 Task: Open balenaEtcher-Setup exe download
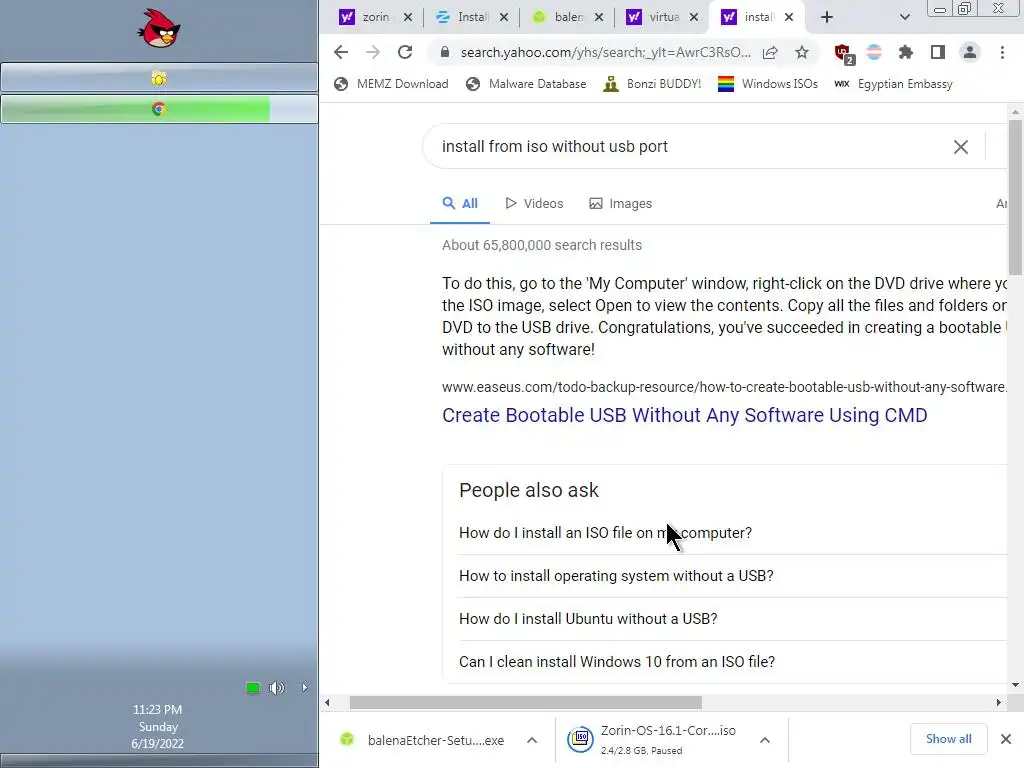[423, 740]
